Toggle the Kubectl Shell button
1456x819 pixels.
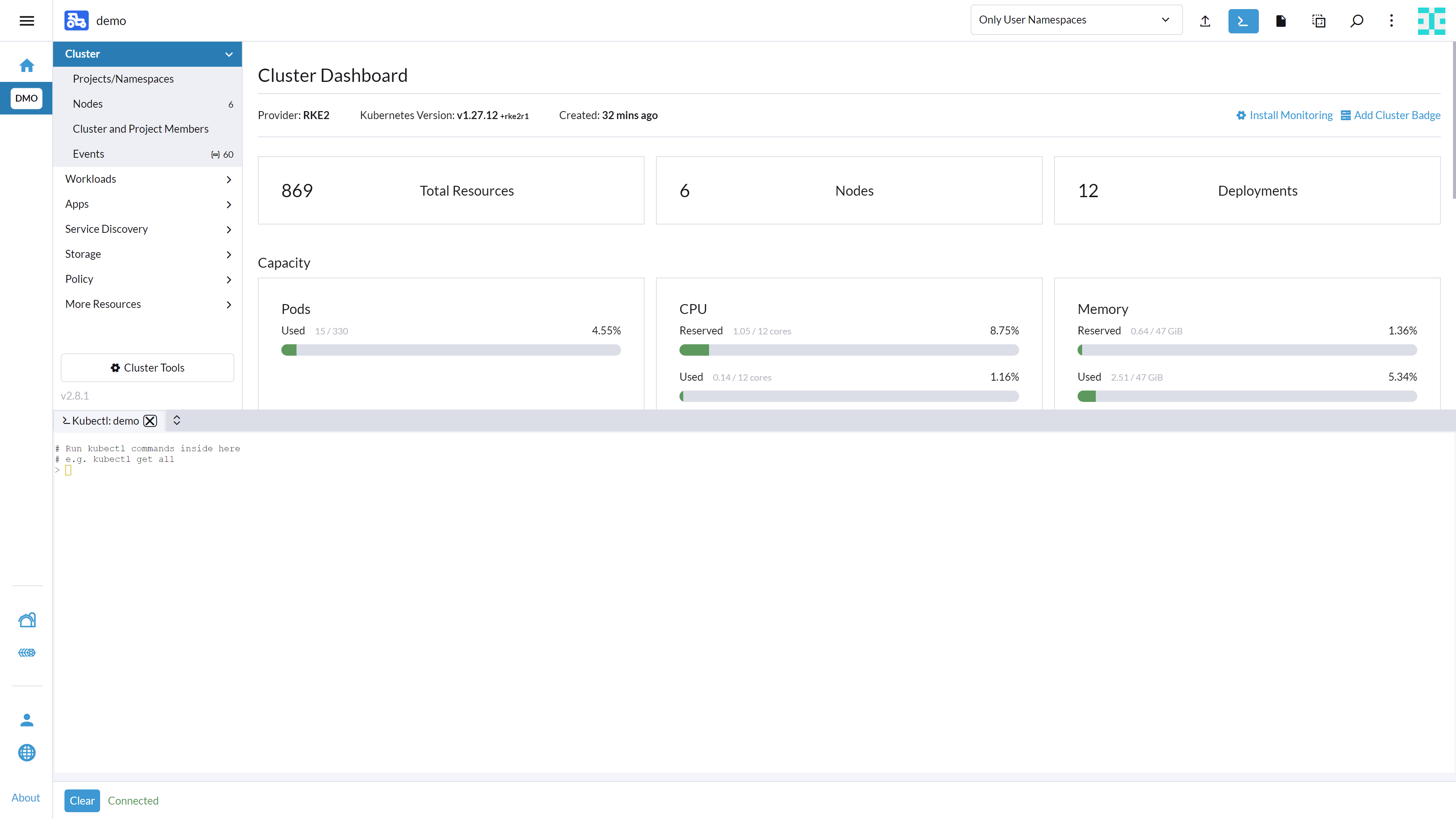click(x=1243, y=21)
